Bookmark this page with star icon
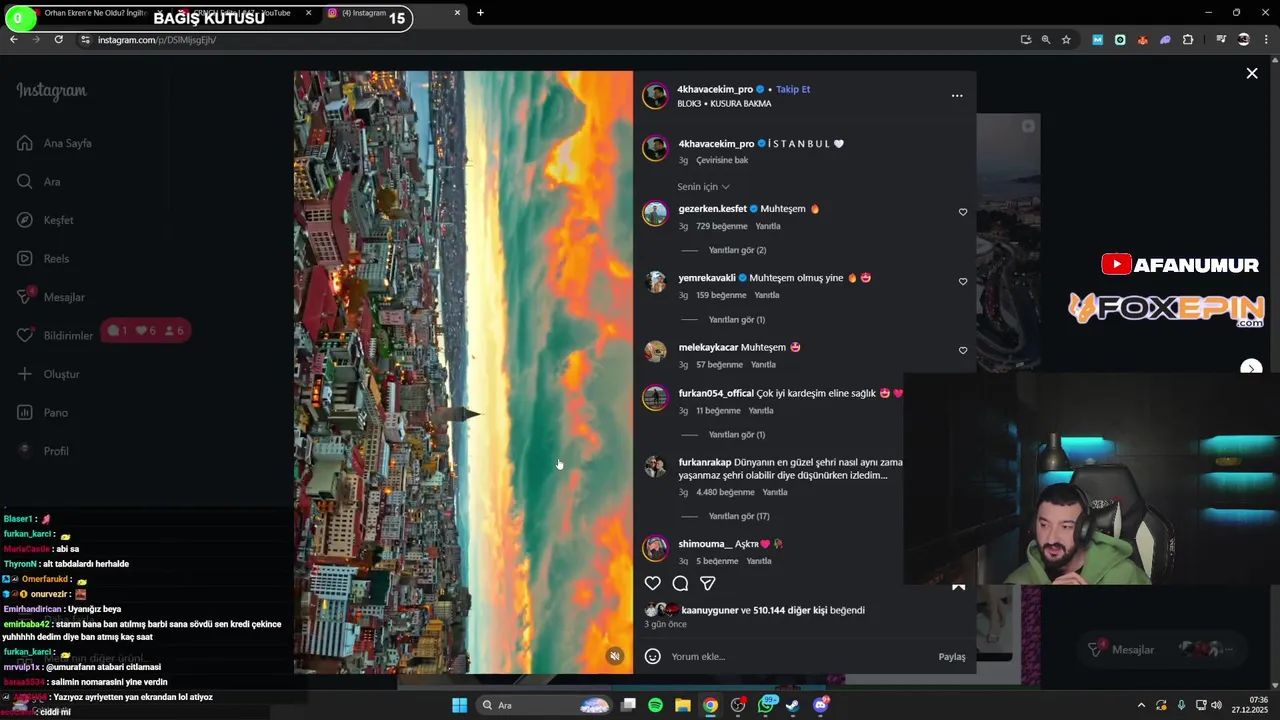The height and width of the screenshot is (720, 1280). tap(1066, 40)
